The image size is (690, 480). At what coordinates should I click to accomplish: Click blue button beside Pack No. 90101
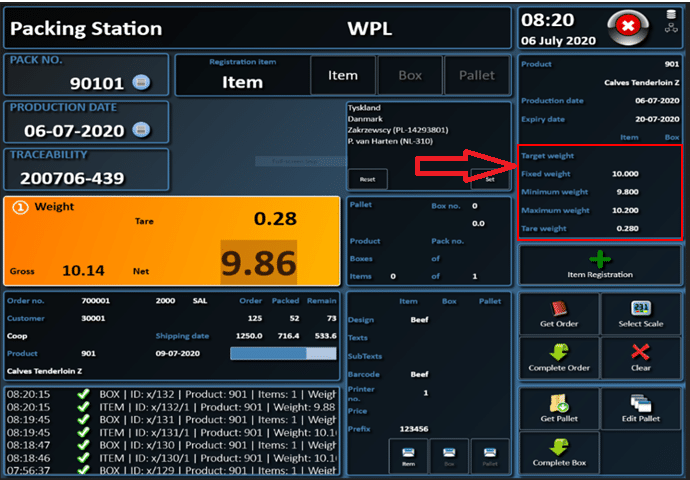[141, 82]
